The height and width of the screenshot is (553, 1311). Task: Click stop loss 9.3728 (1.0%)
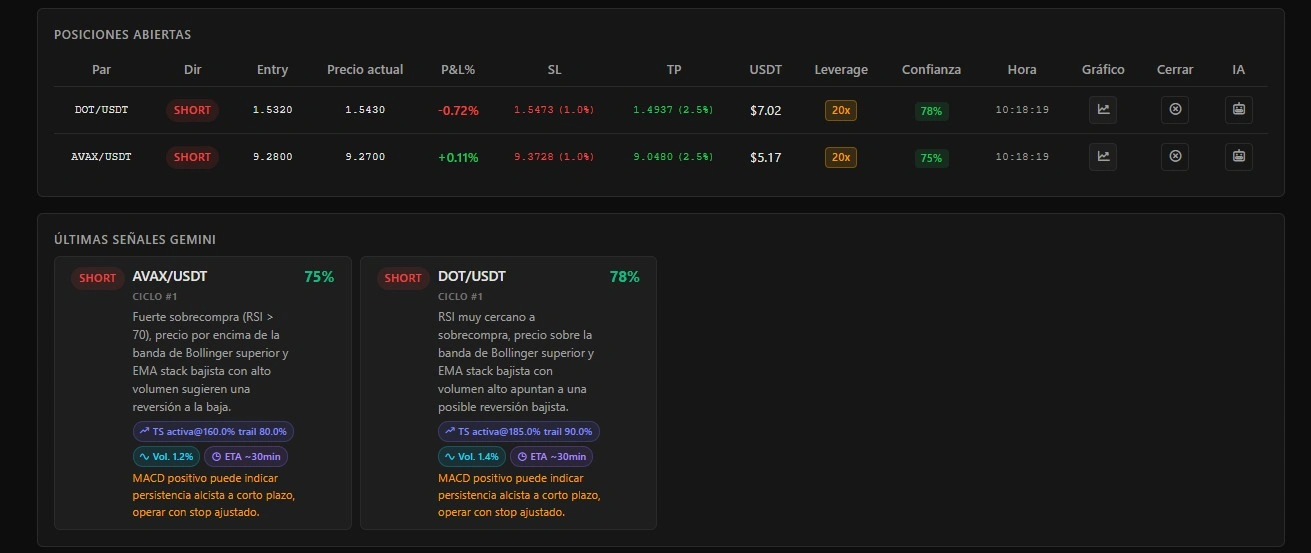pyautogui.click(x=554, y=157)
